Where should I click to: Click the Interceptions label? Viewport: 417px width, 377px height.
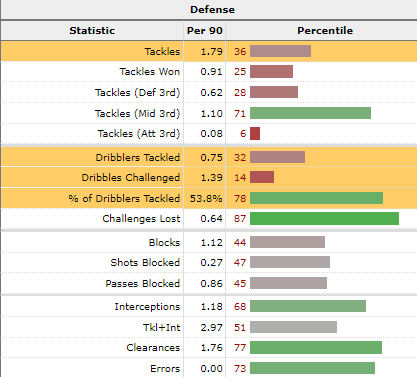(x=147, y=306)
